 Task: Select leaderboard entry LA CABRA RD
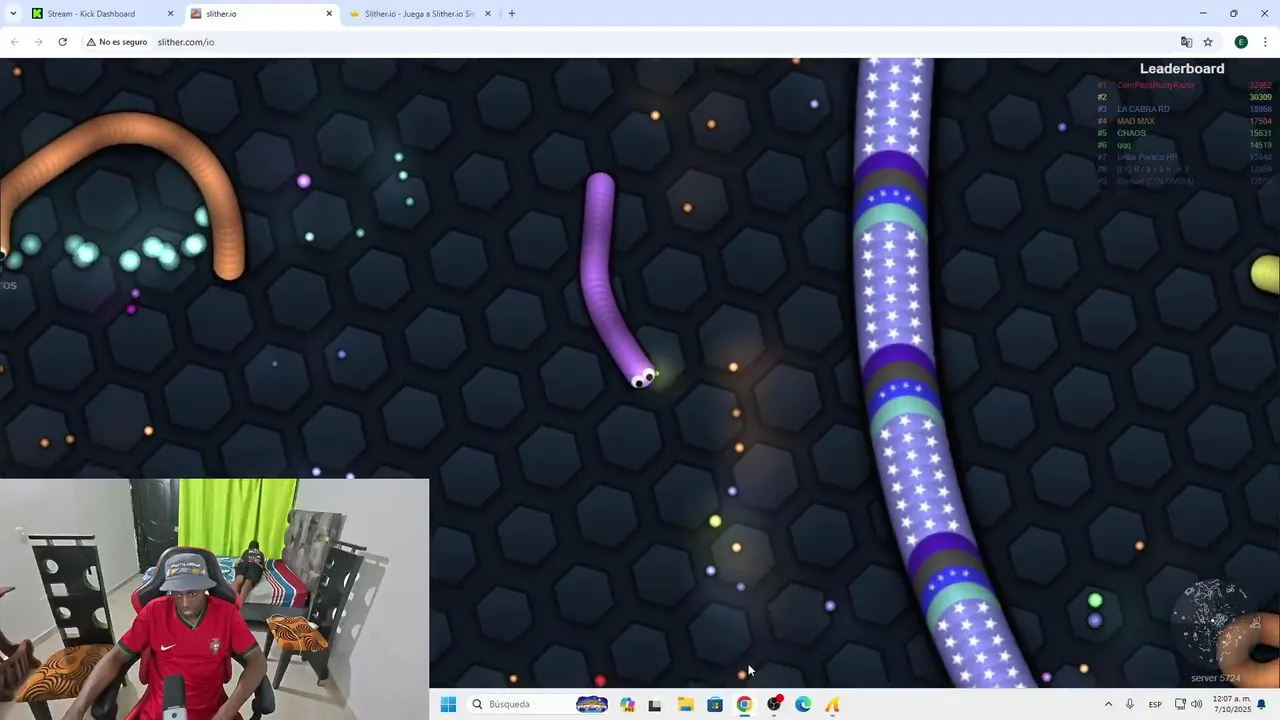[1143, 109]
